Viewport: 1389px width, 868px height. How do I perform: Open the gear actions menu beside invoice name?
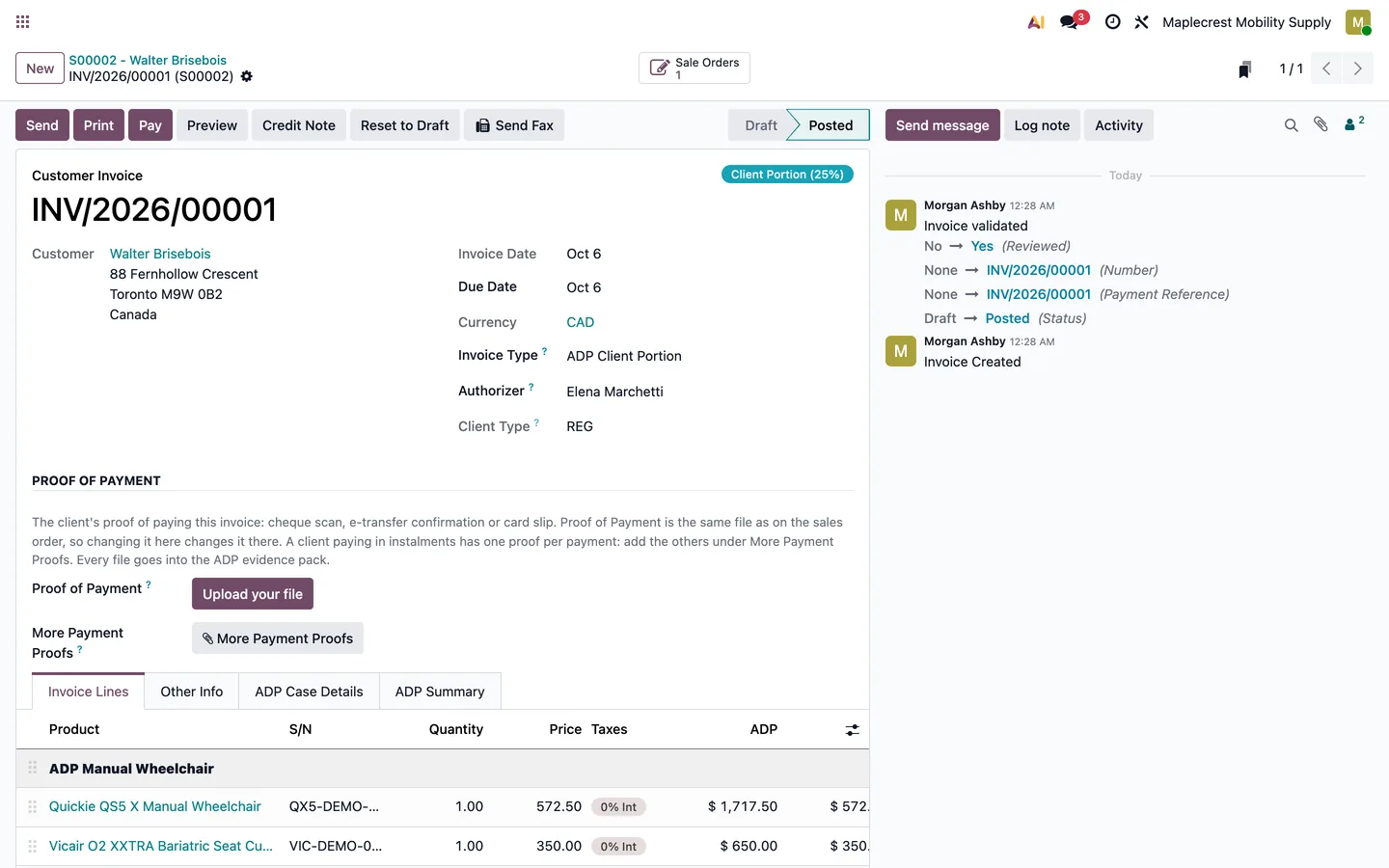247,76
